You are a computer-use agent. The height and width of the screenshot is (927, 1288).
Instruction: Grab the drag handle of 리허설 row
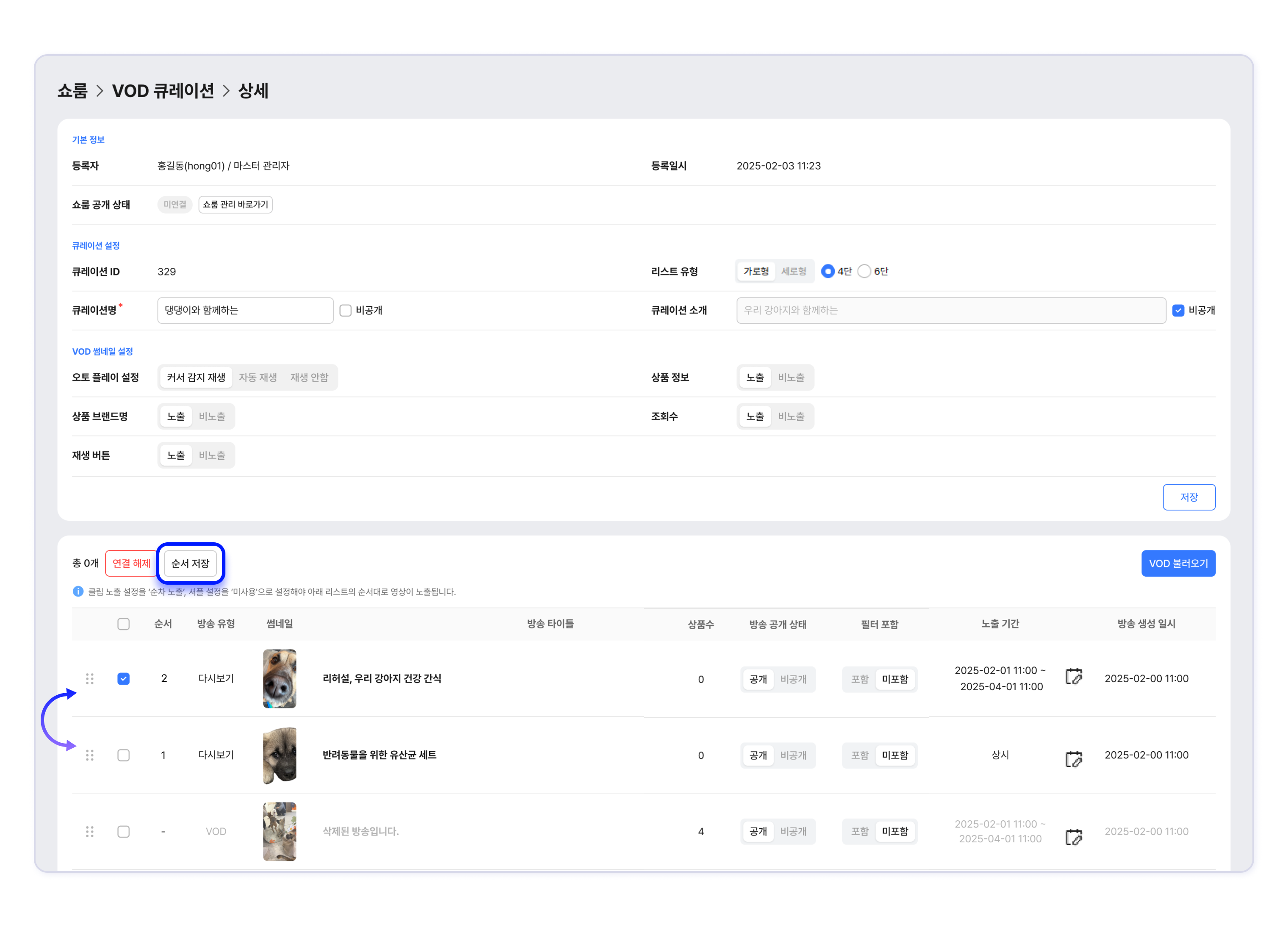point(90,679)
